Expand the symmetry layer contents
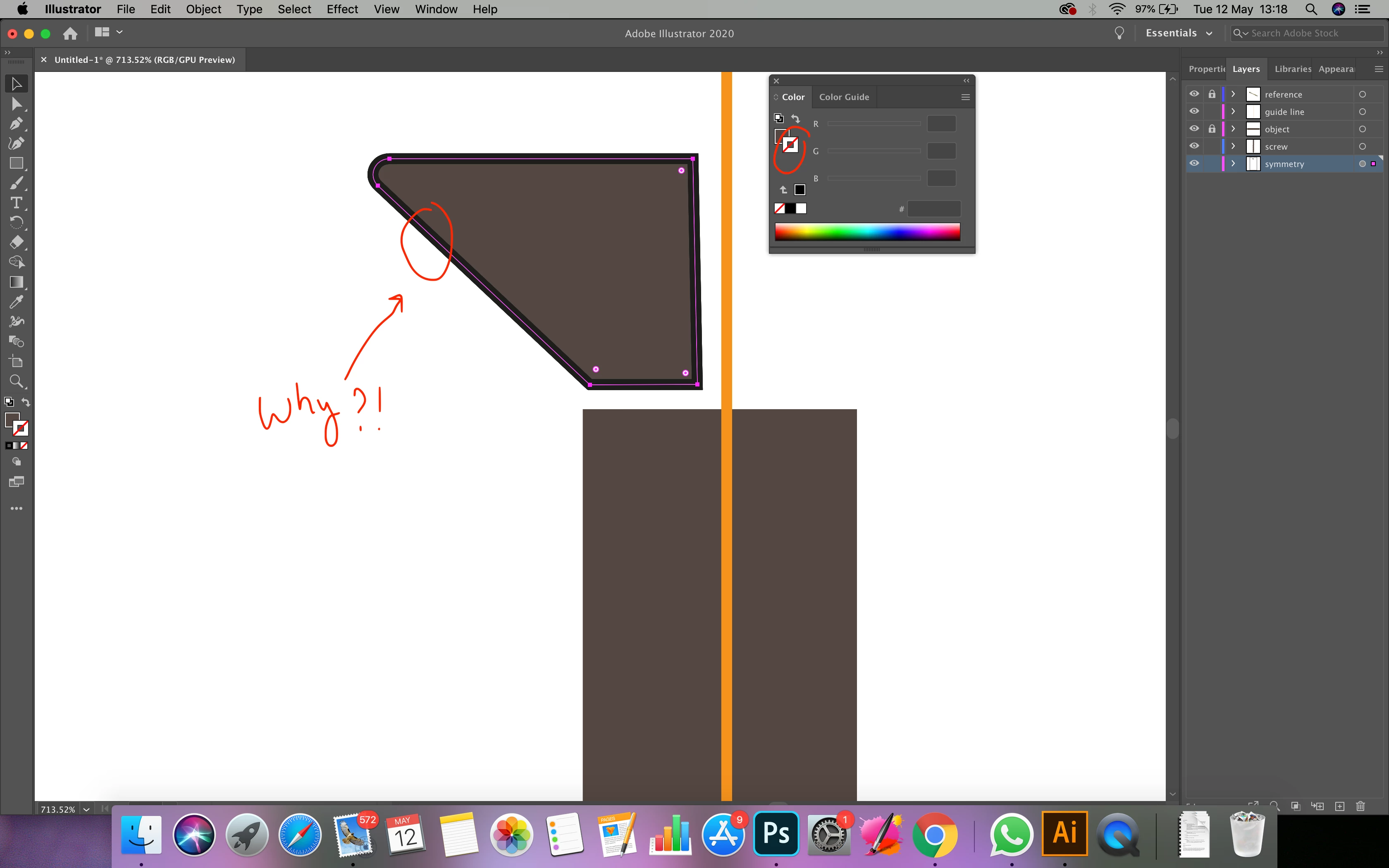 tap(1233, 164)
